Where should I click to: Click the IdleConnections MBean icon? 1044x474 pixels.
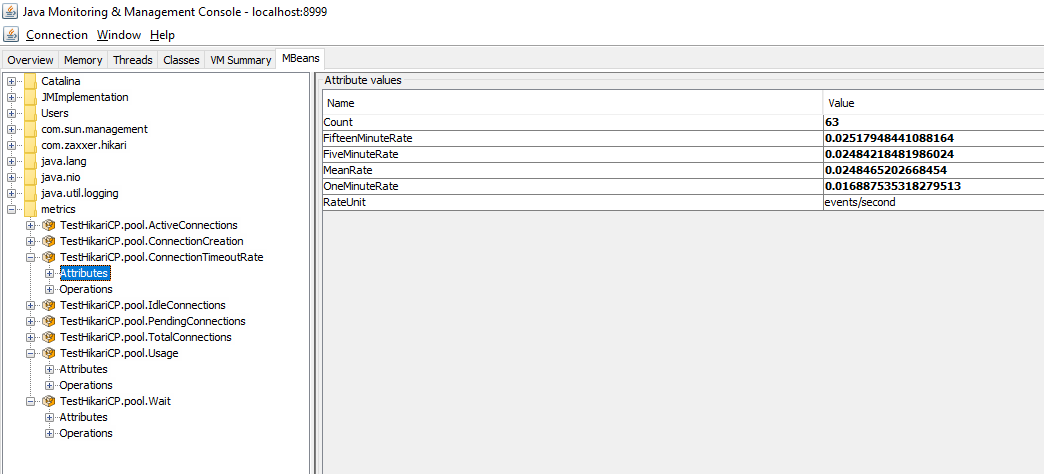48,305
